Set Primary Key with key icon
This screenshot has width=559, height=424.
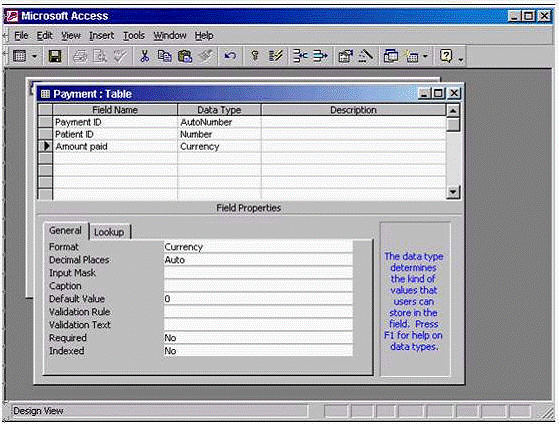(x=255, y=56)
